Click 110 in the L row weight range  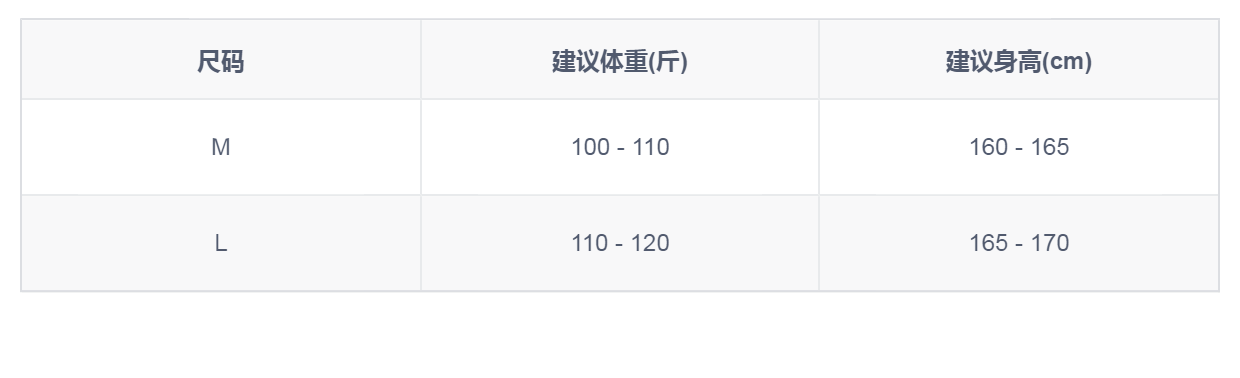point(590,243)
